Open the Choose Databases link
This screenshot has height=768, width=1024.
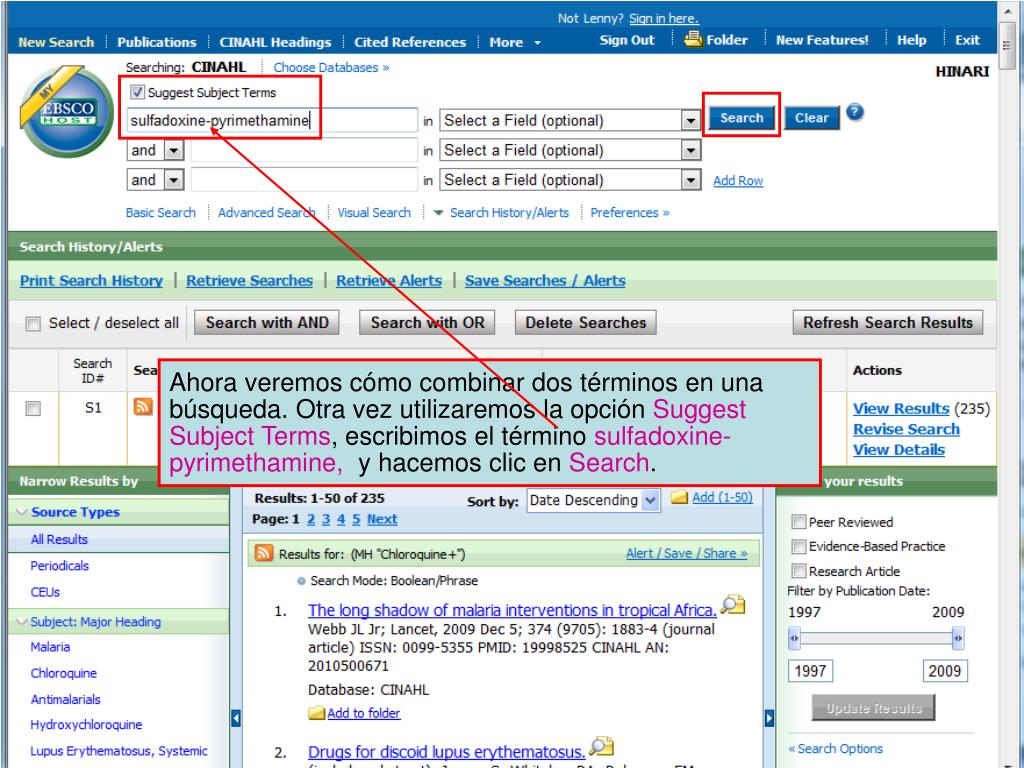pyautogui.click(x=331, y=67)
